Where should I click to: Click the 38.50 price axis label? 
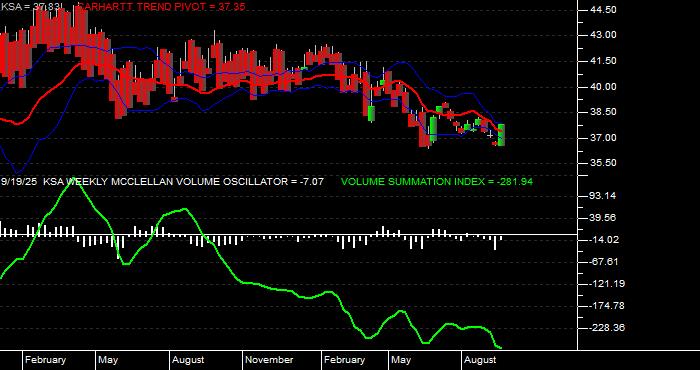pyautogui.click(x=603, y=112)
